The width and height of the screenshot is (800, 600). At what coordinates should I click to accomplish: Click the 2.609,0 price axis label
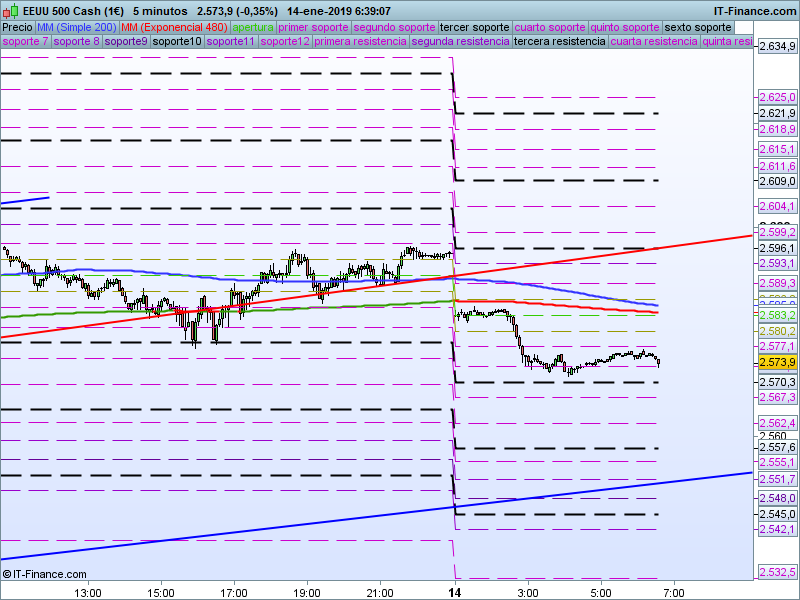(777, 181)
